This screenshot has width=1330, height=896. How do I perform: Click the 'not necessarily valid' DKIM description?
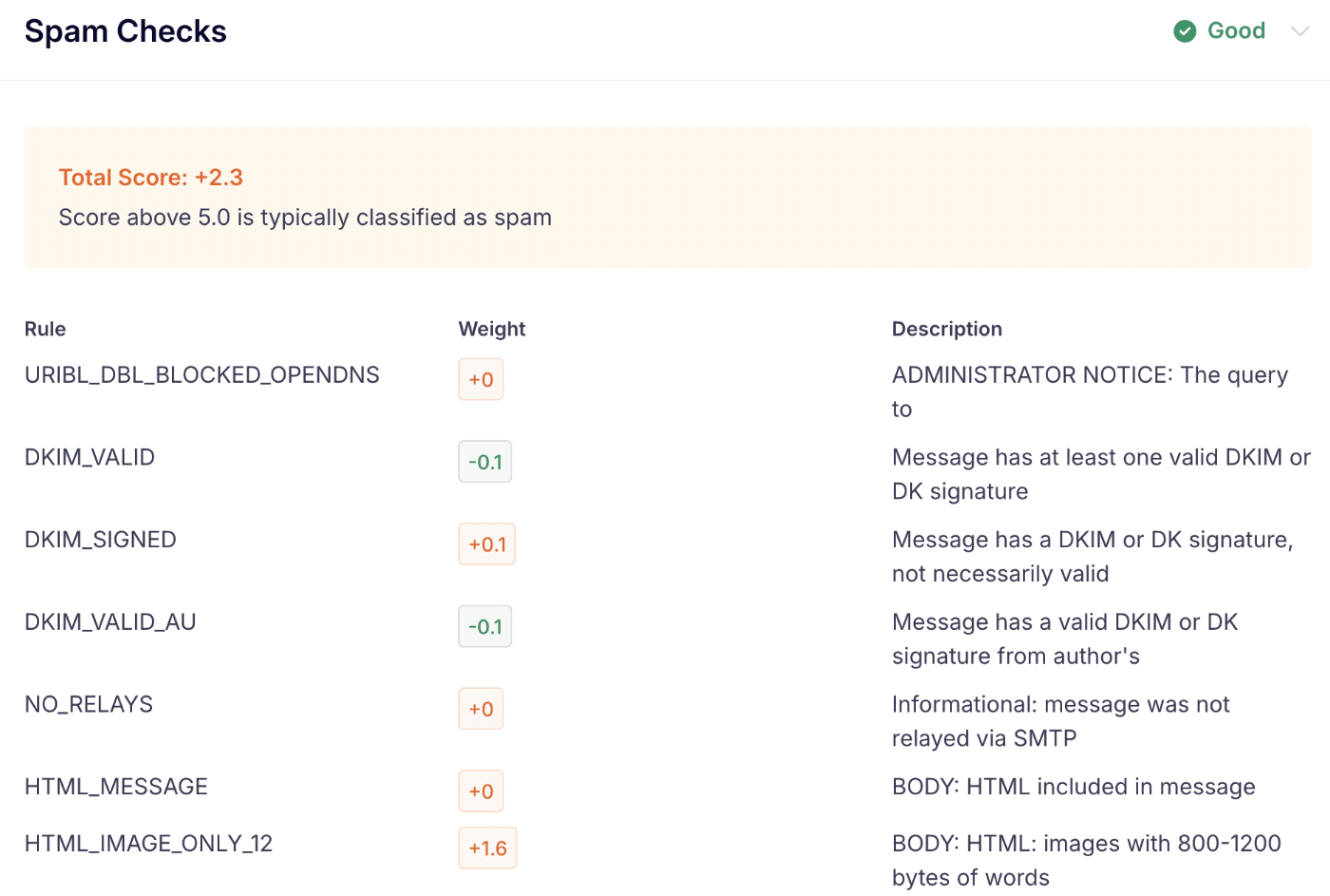coord(1092,557)
